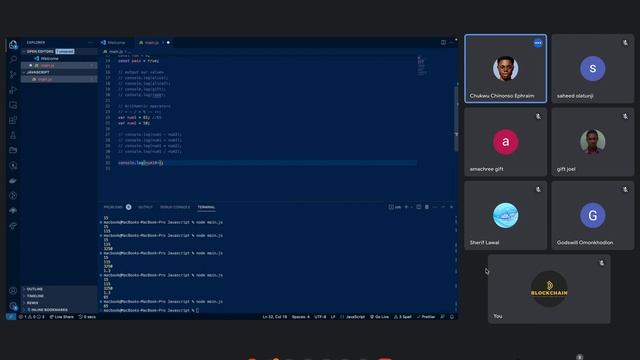Split the terminal panel
The image size is (640, 360).
(419, 207)
